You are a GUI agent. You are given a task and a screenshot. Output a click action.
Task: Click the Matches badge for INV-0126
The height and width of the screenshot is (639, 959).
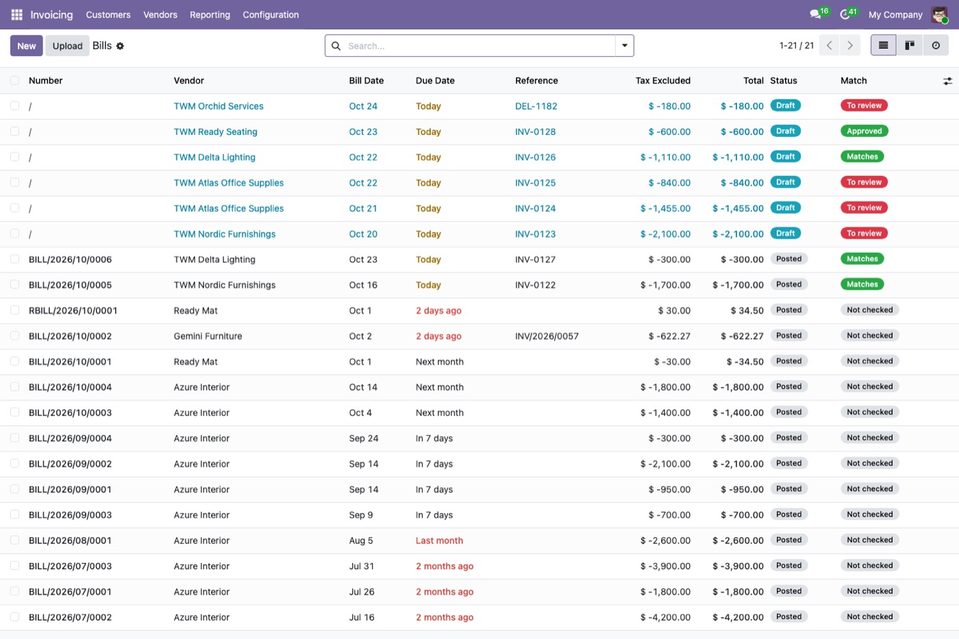862,157
